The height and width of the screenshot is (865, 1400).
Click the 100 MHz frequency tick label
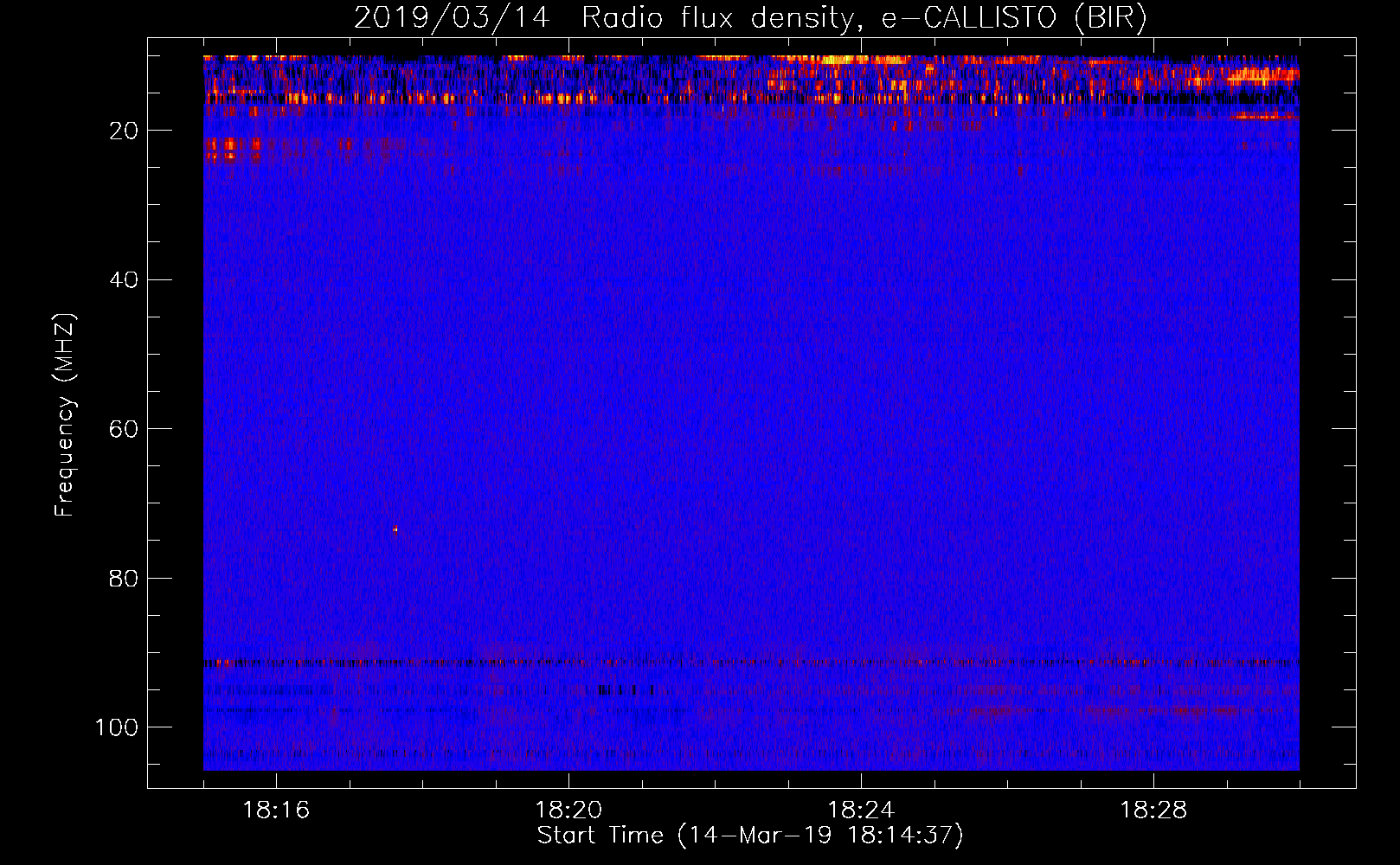117,727
